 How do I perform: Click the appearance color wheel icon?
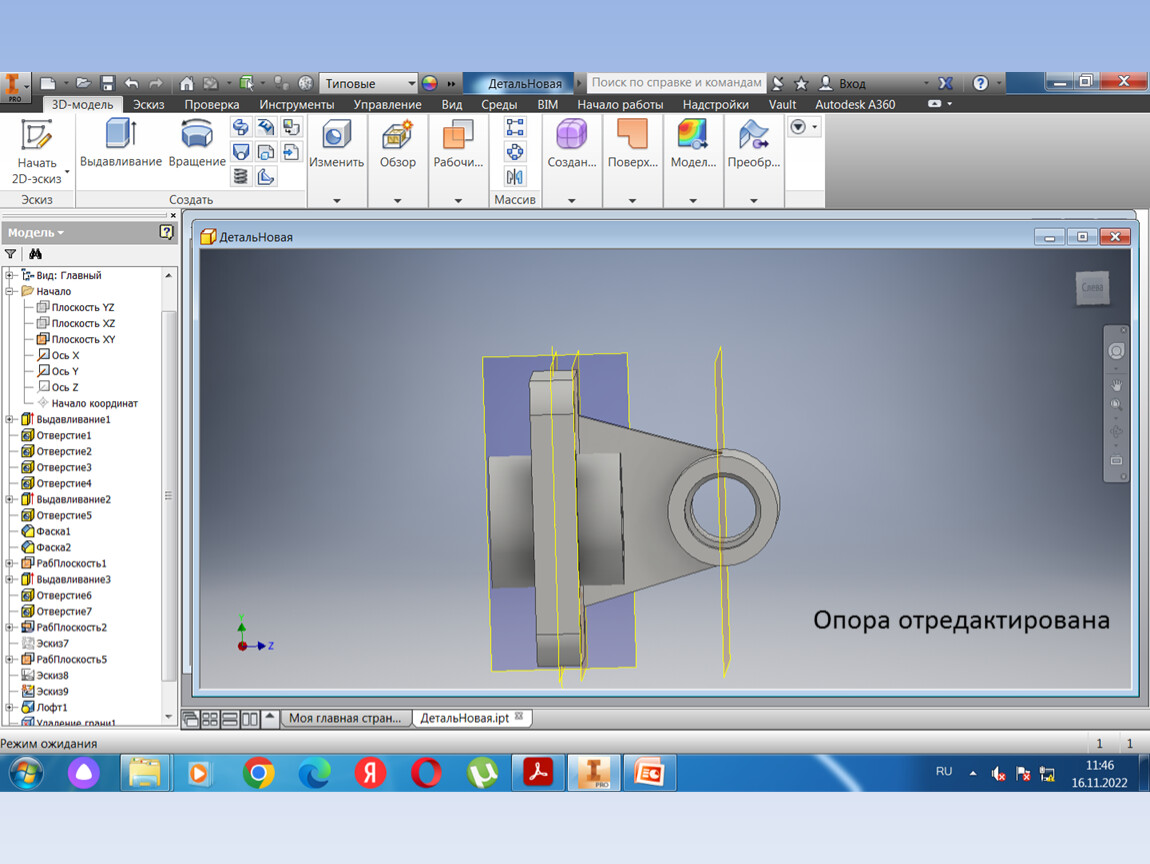[x=430, y=83]
